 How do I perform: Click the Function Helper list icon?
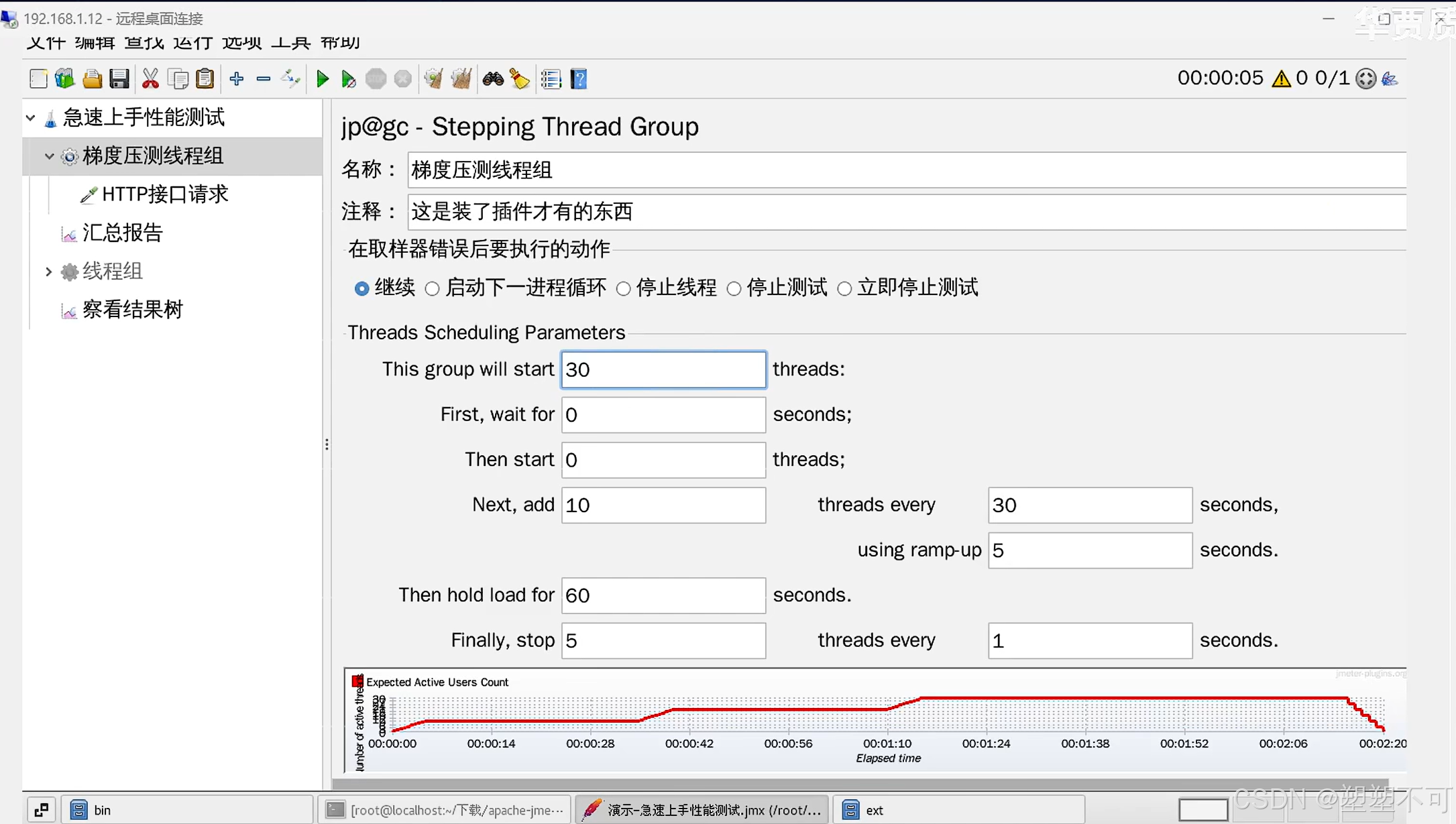click(551, 79)
